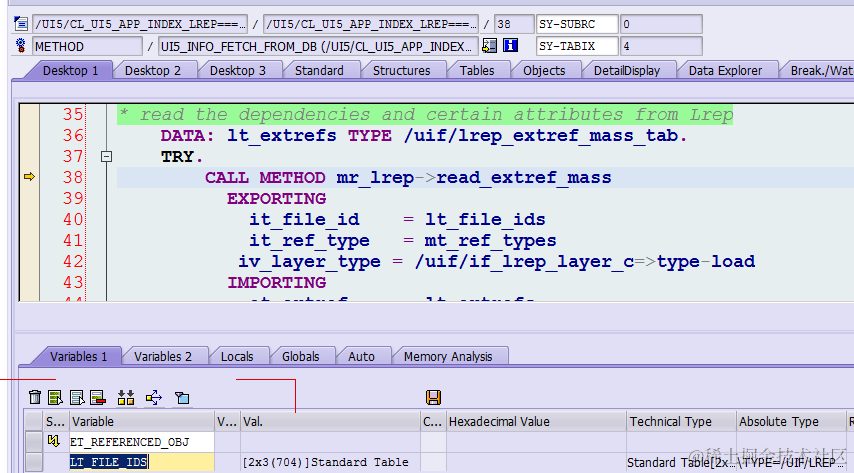Open the Tables tab
The width and height of the screenshot is (854, 473).
click(x=477, y=70)
